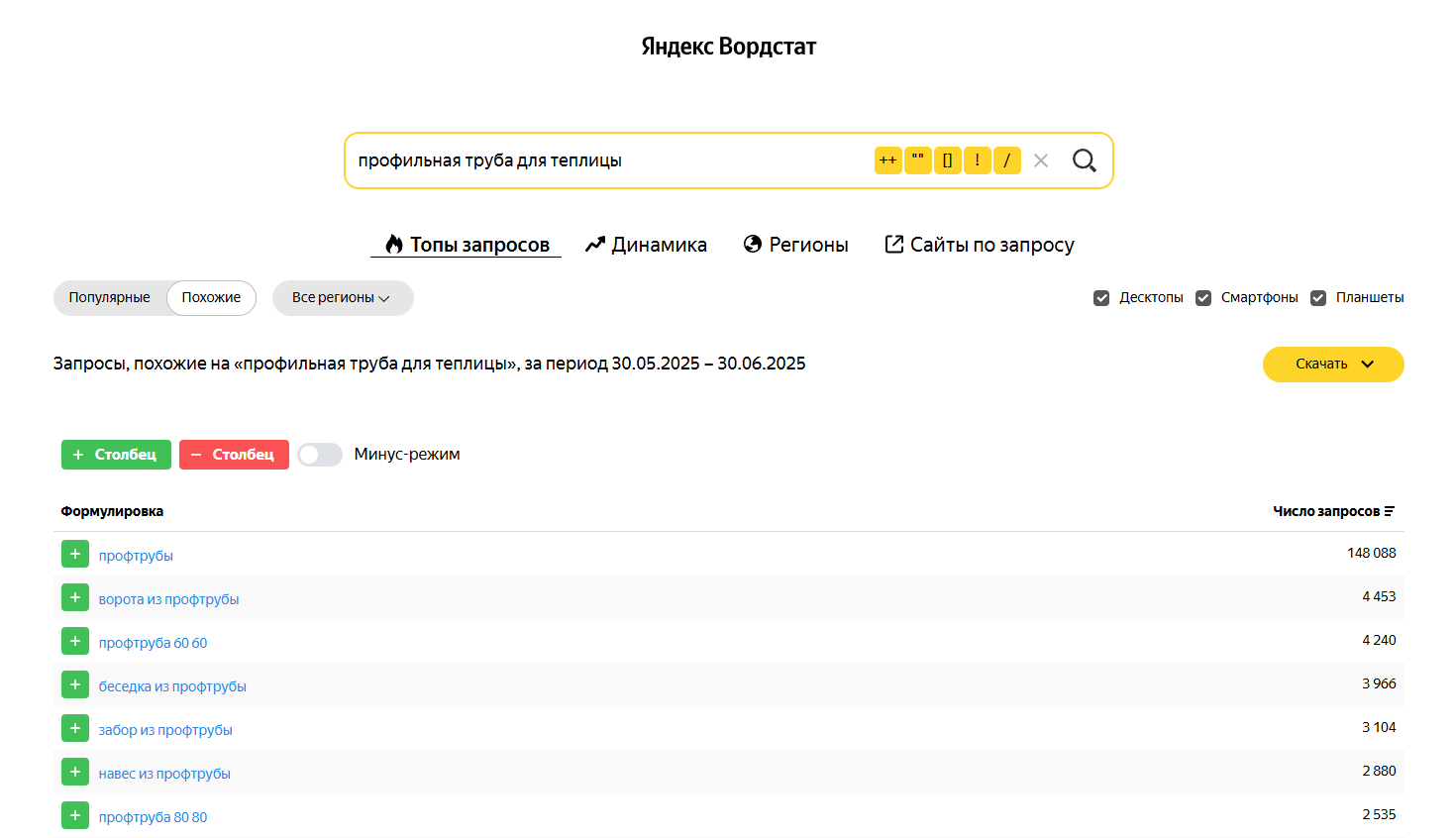1456x838 pixels.
Task: Open the Все регионы dropdown
Action: tap(343, 297)
